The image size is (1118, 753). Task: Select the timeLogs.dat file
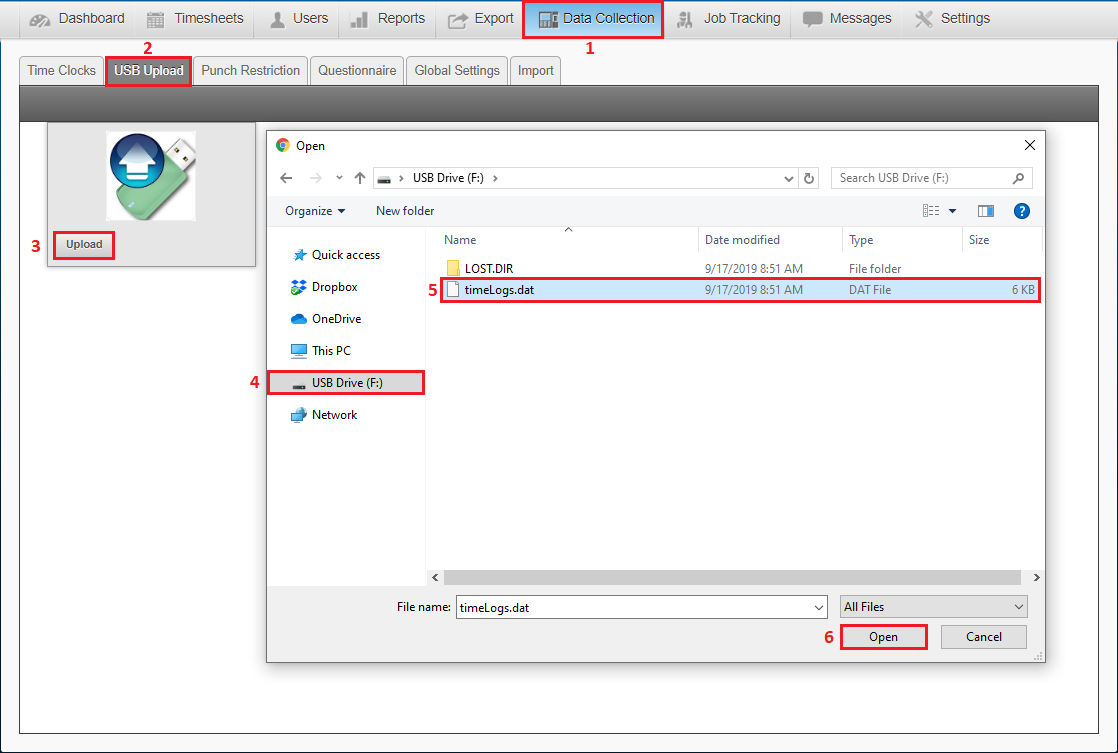tap(497, 290)
